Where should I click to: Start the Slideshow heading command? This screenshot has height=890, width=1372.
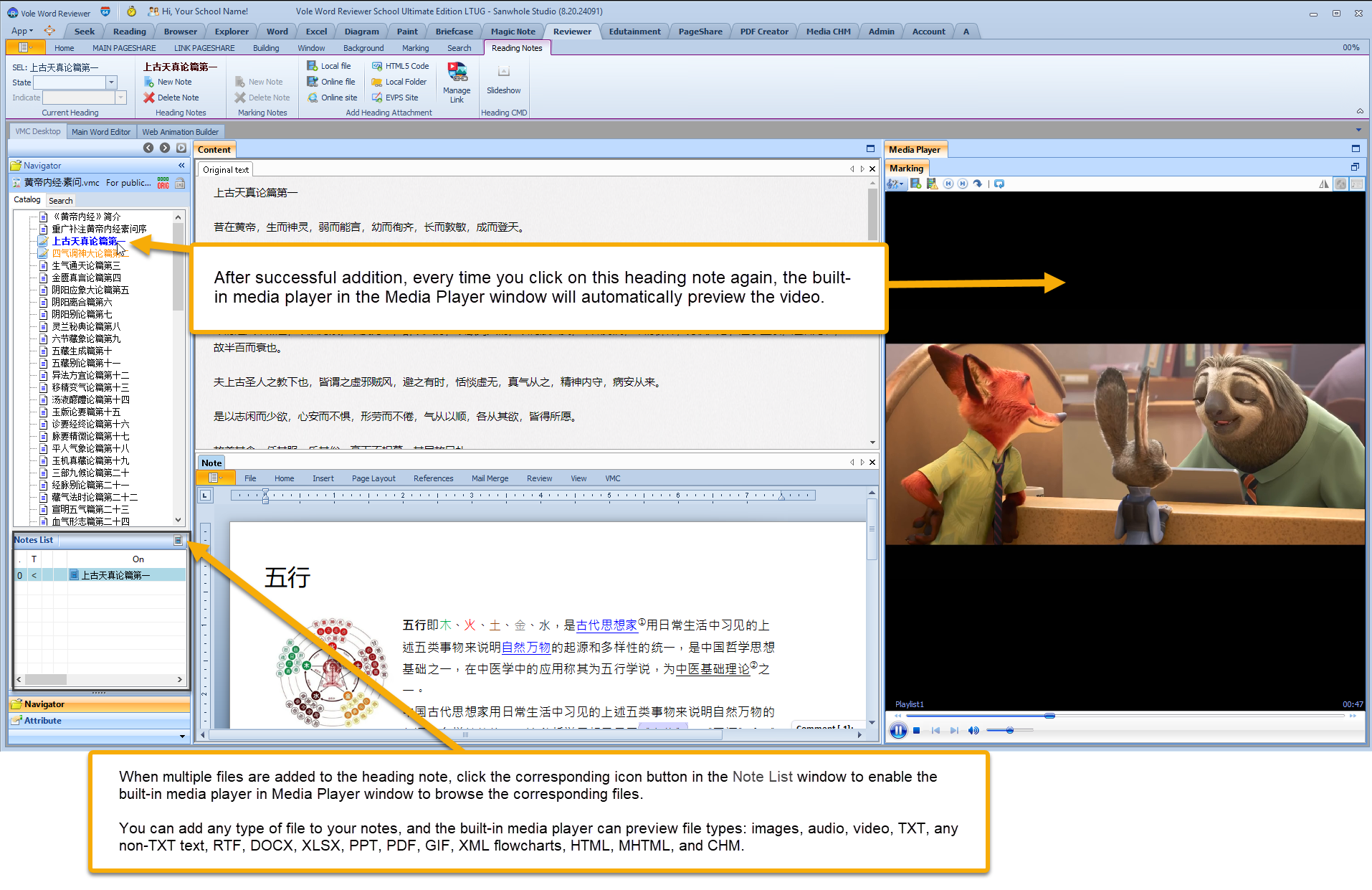(503, 79)
